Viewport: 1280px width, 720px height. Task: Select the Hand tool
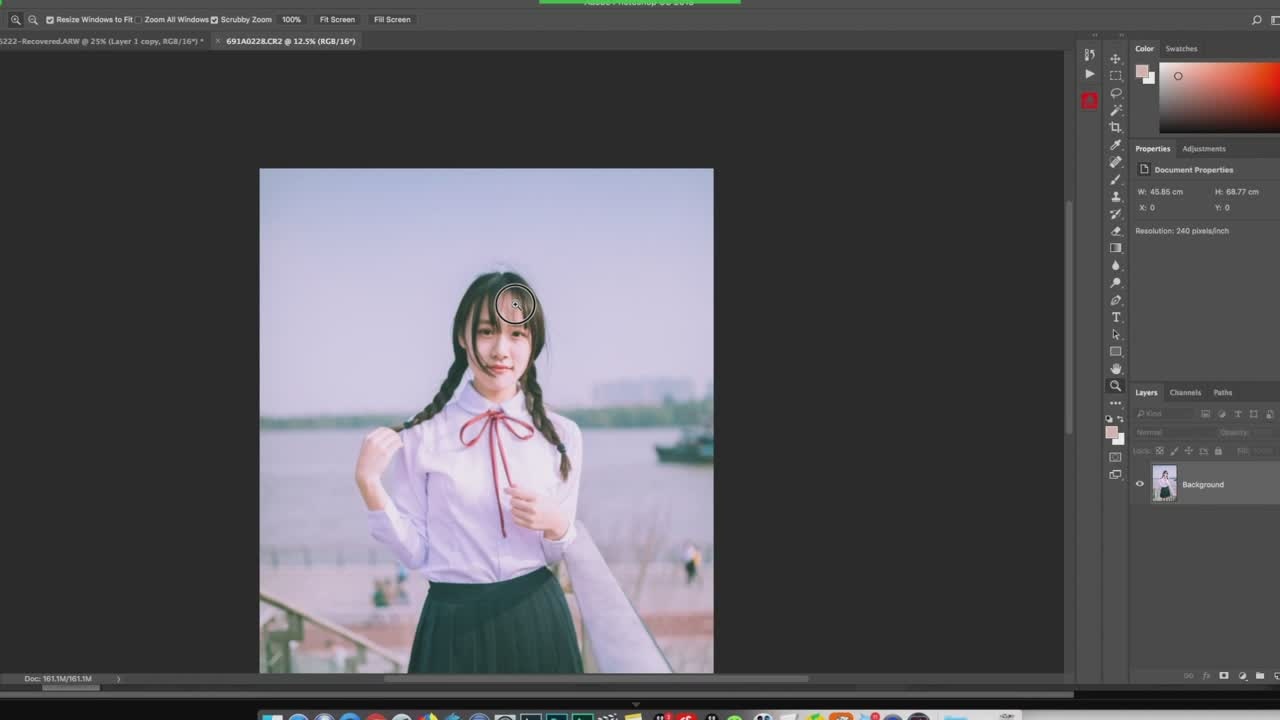click(1116, 369)
